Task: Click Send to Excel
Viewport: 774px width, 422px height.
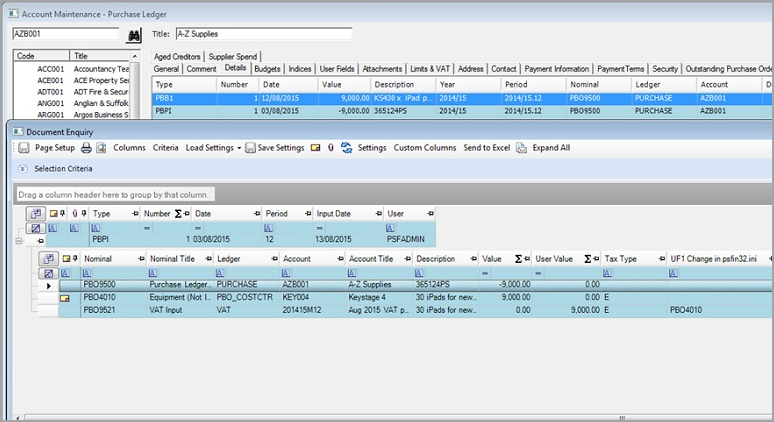Action: point(486,148)
